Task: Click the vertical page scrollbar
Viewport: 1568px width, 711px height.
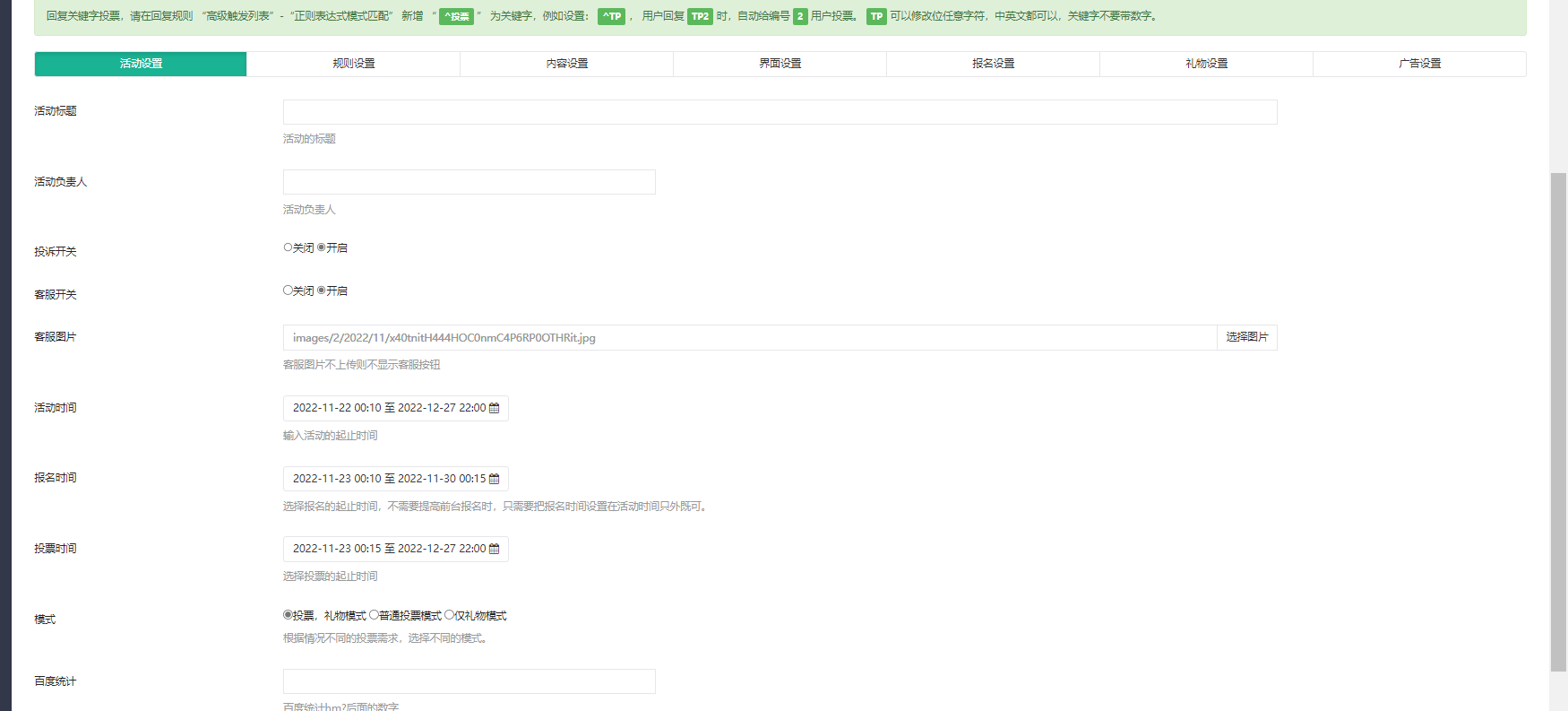Action: click(1558, 421)
